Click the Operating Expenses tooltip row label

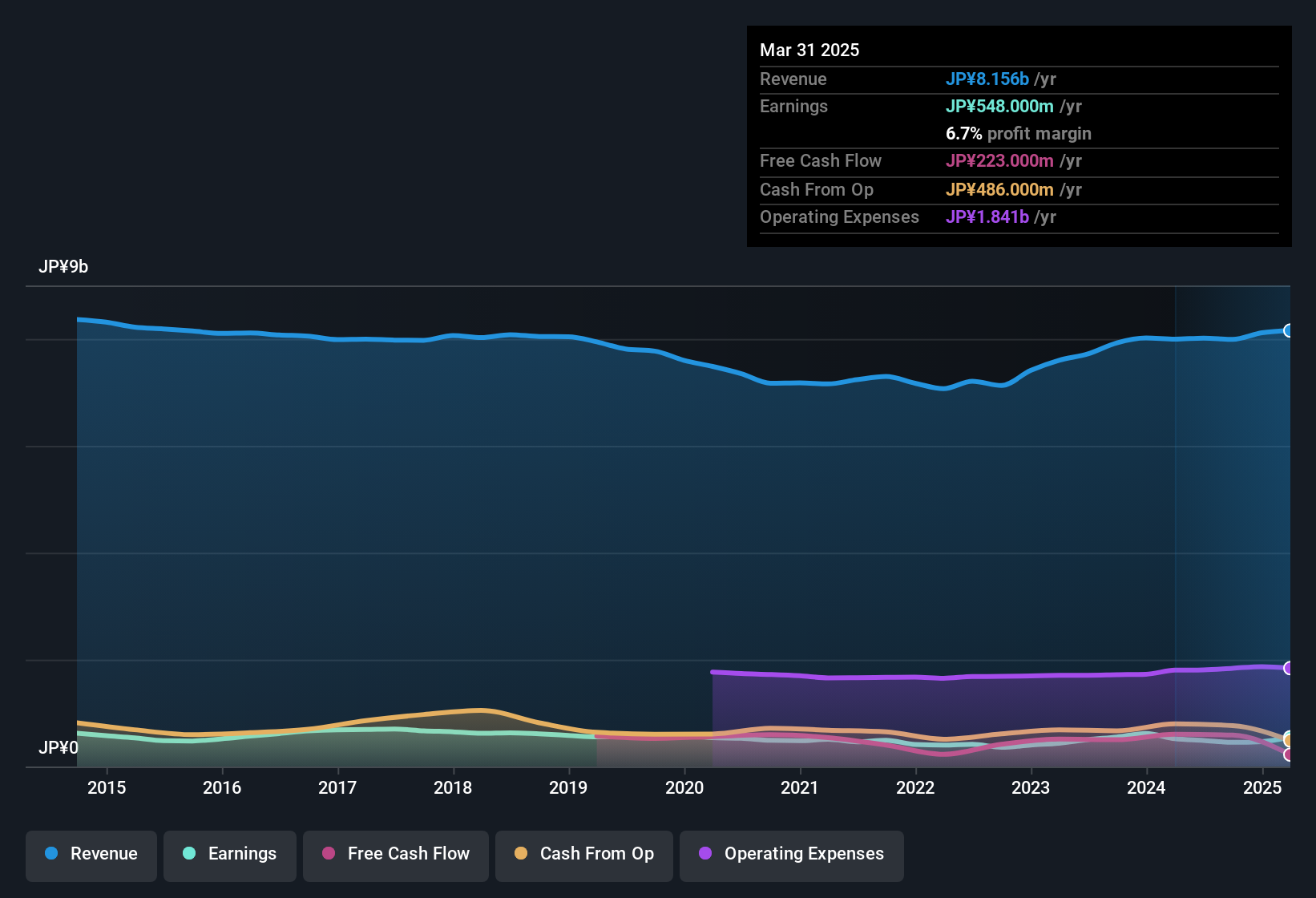[839, 216]
